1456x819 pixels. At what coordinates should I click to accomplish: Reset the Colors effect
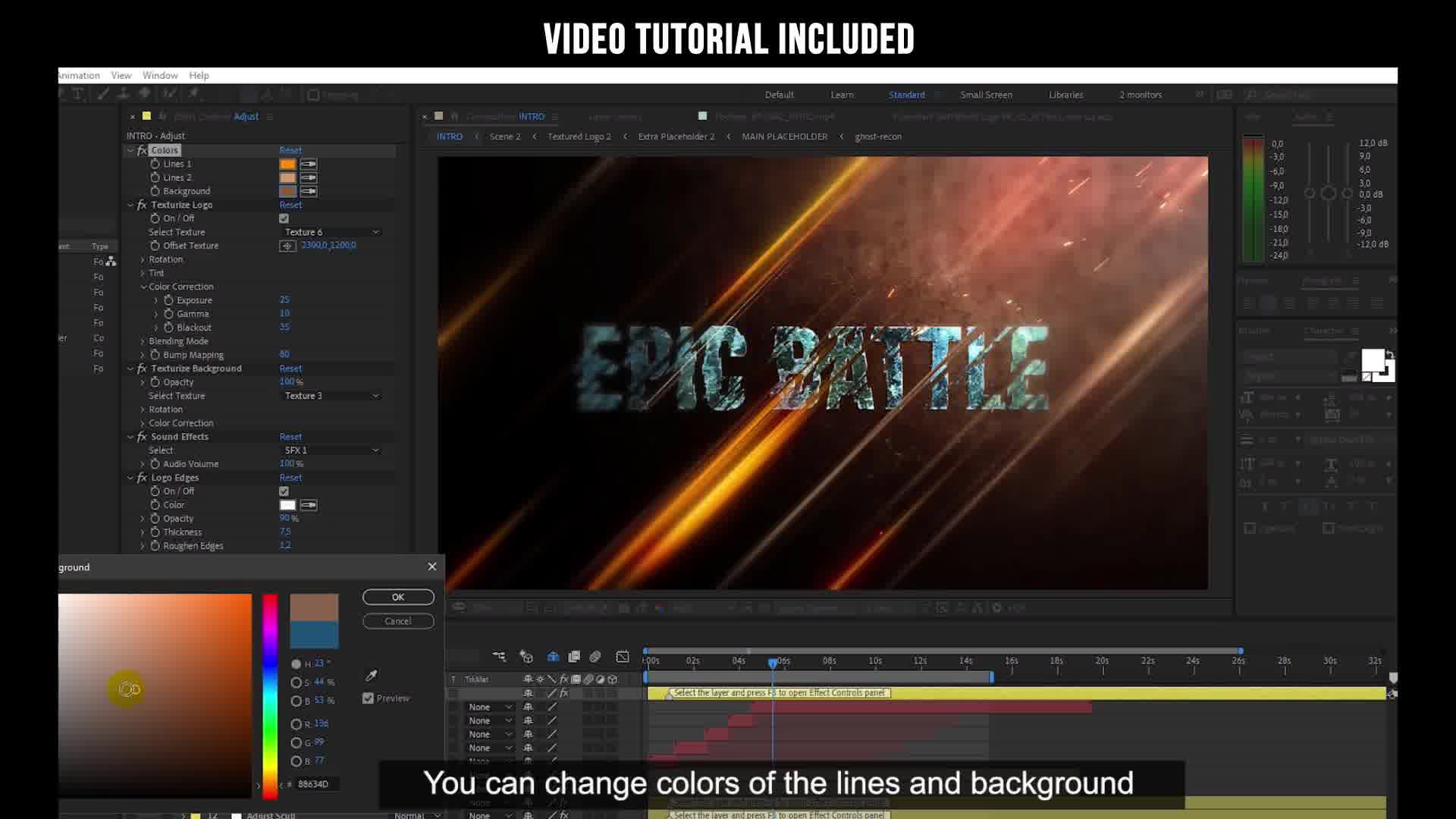290,150
